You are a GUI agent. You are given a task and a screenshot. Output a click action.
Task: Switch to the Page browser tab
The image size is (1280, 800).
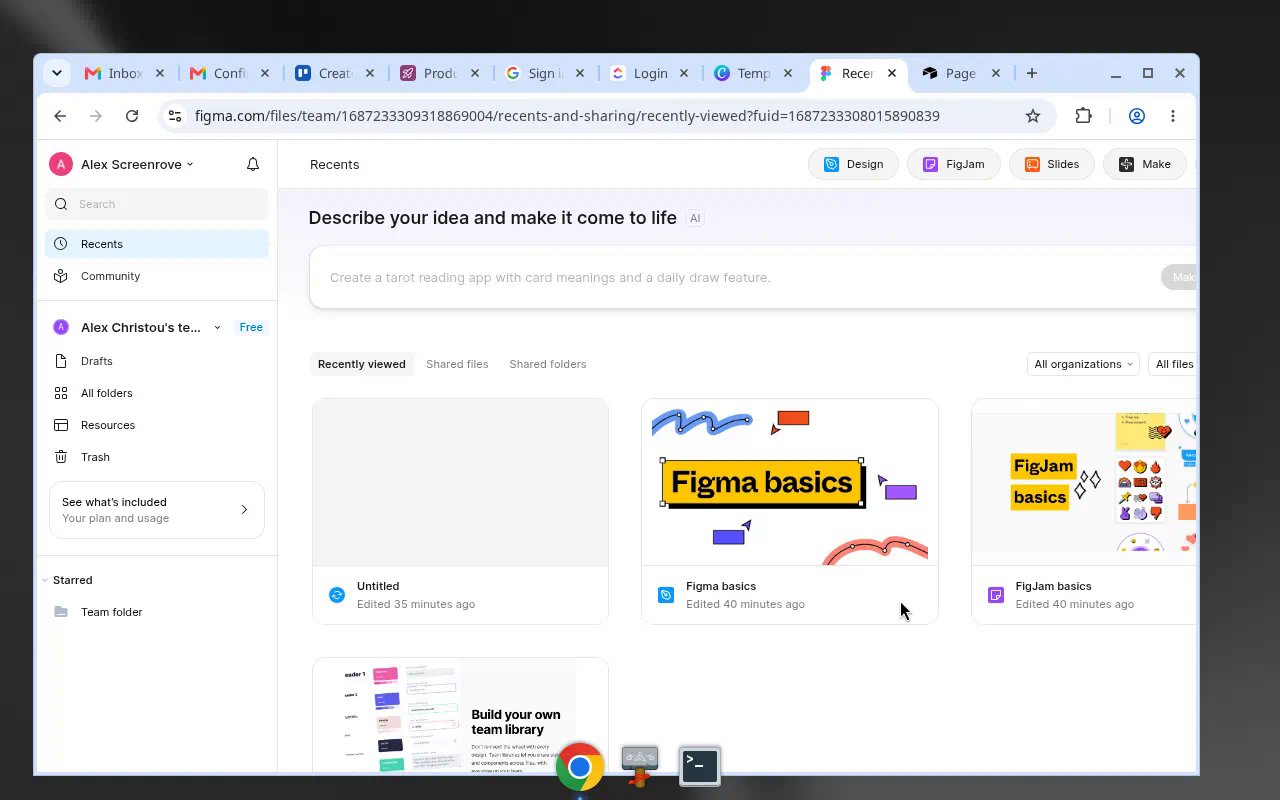tap(960, 73)
